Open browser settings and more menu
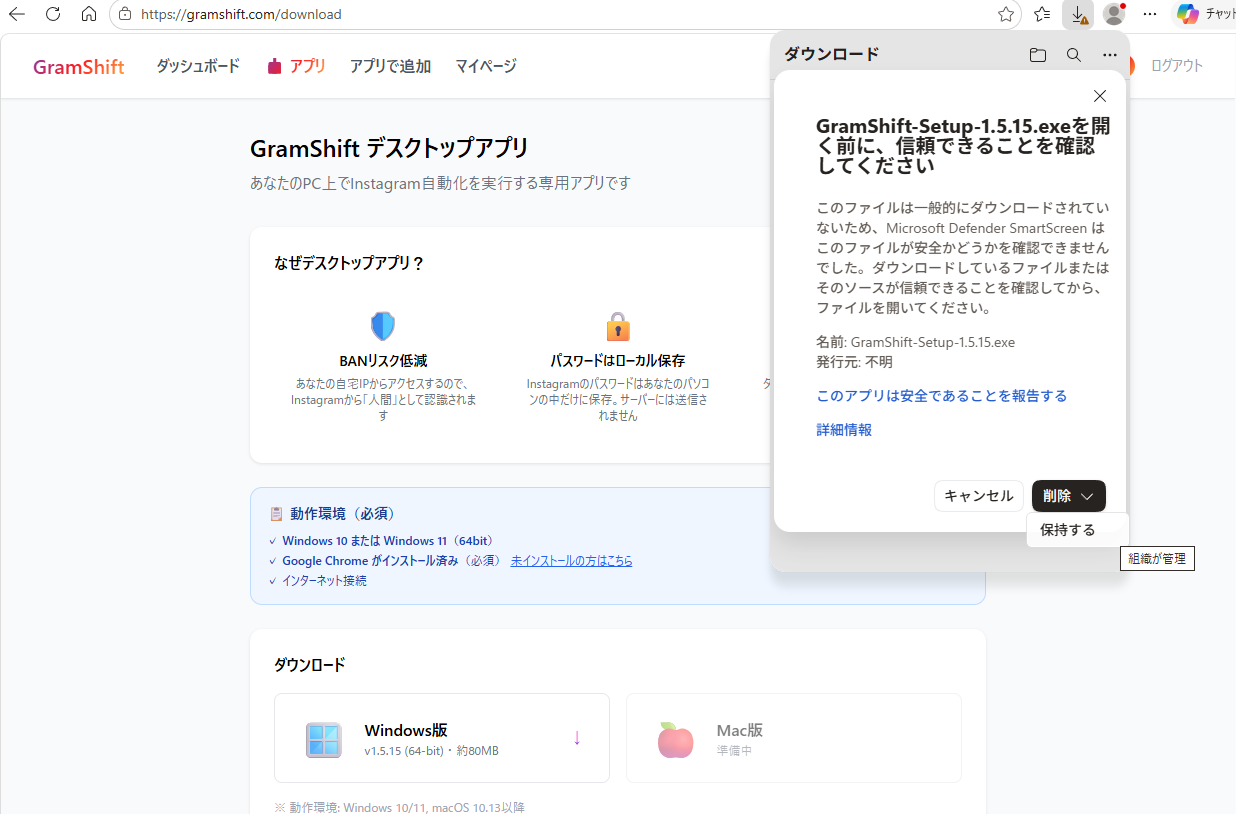1236x814 pixels. 1150,14
